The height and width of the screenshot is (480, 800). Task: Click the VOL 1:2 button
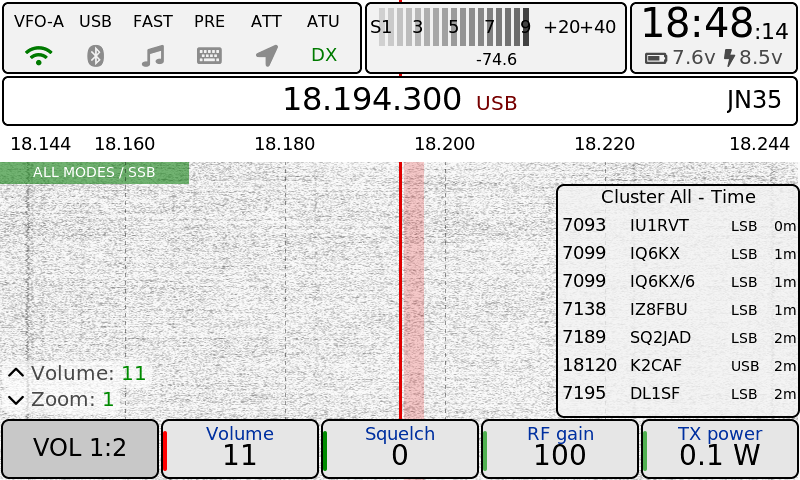click(80, 449)
